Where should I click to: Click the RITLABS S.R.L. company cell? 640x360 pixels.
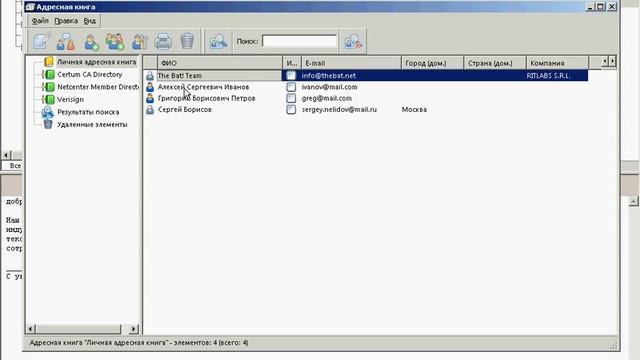pyautogui.click(x=548, y=76)
